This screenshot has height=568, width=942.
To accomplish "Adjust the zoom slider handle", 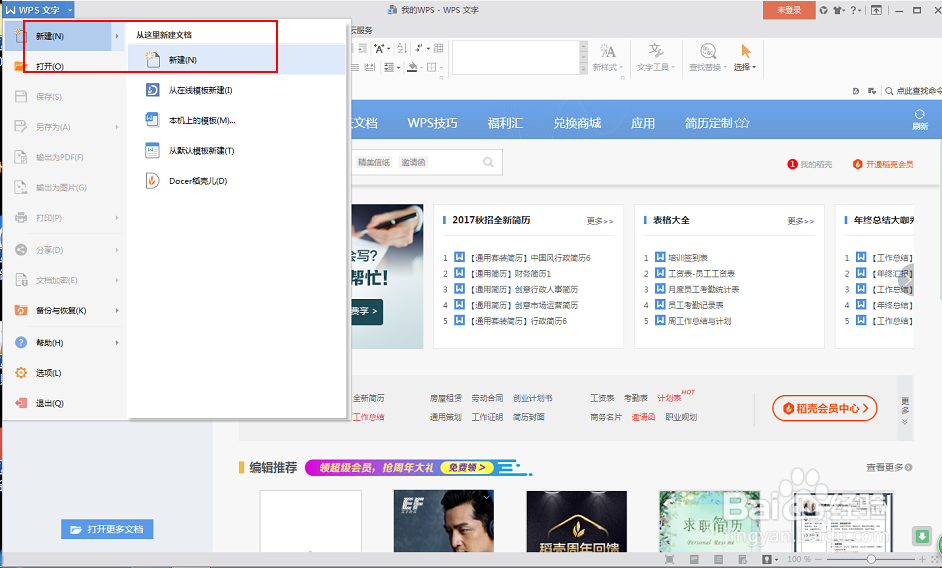I will tap(871, 560).
